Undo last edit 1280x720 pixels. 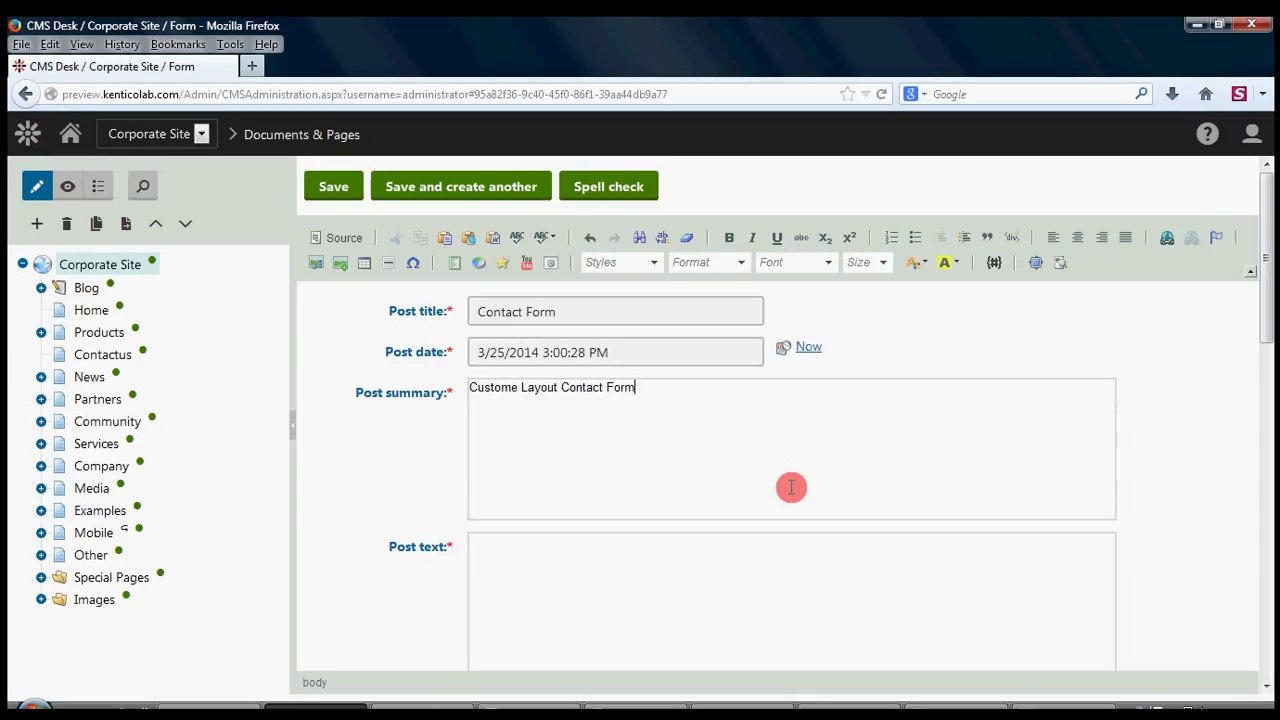pyautogui.click(x=590, y=238)
